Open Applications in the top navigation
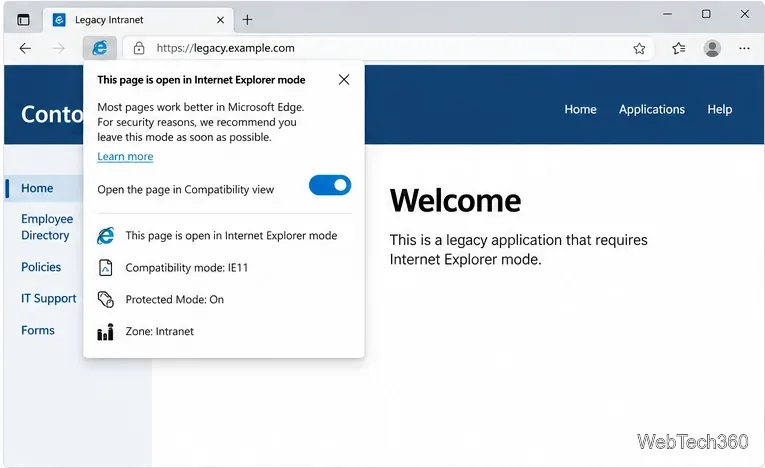 [x=652, y=109]
